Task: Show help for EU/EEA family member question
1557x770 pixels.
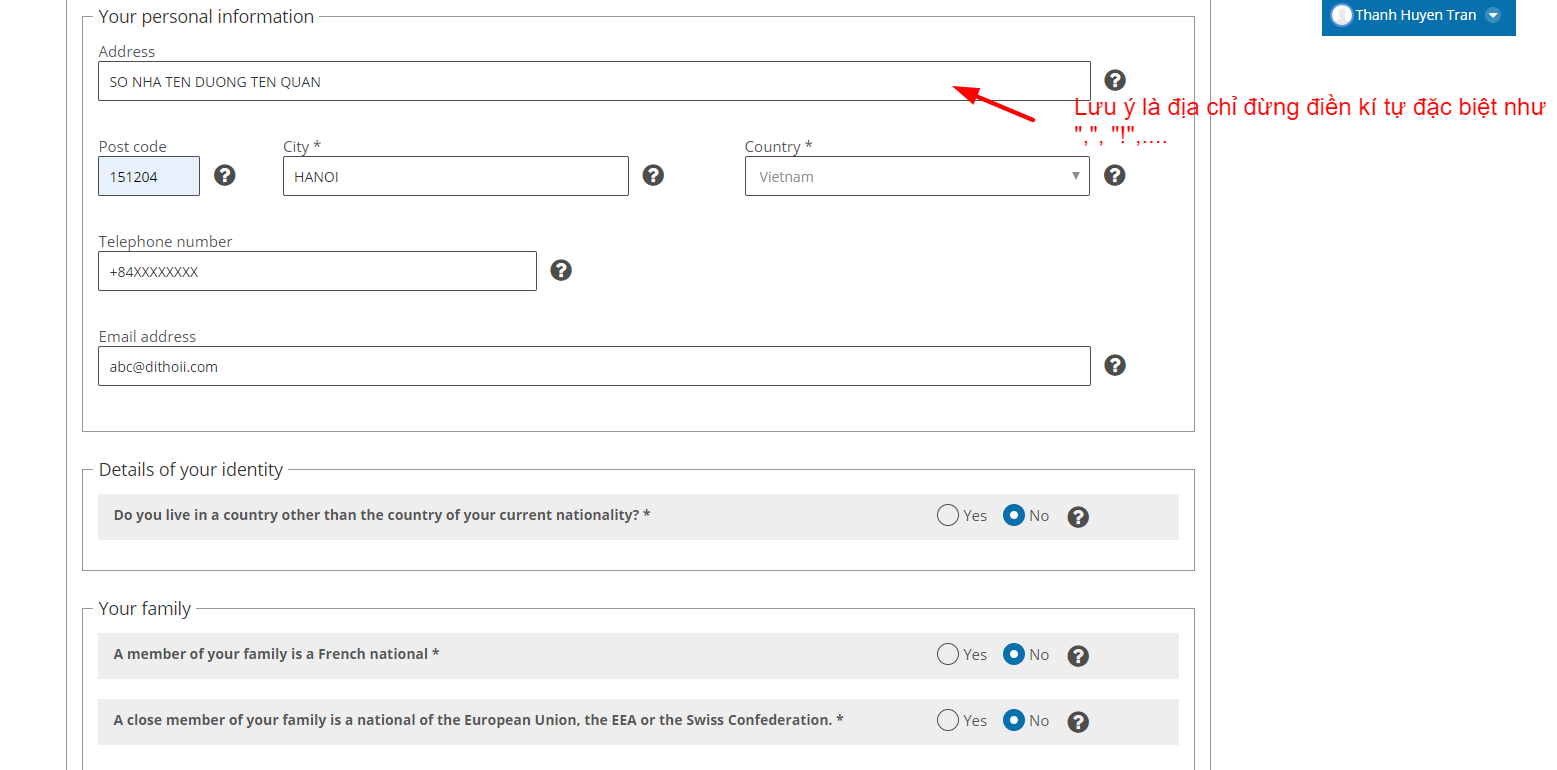Action: pyautogui.click(x=1078, y=722)
